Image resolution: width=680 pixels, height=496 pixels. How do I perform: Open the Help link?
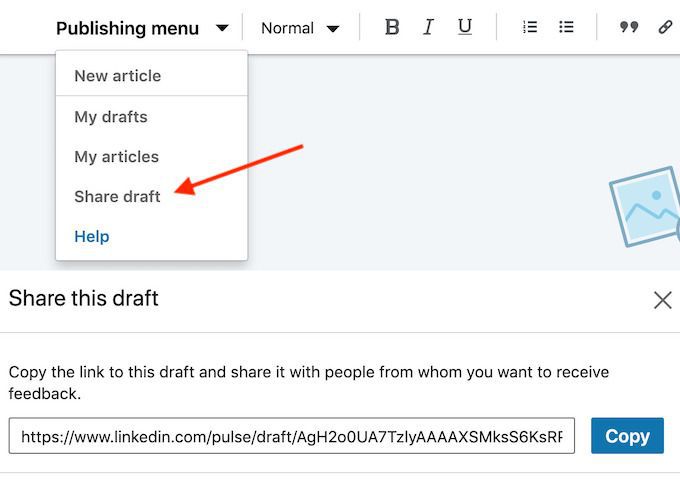pyautogui.click(x=92, y=237)
